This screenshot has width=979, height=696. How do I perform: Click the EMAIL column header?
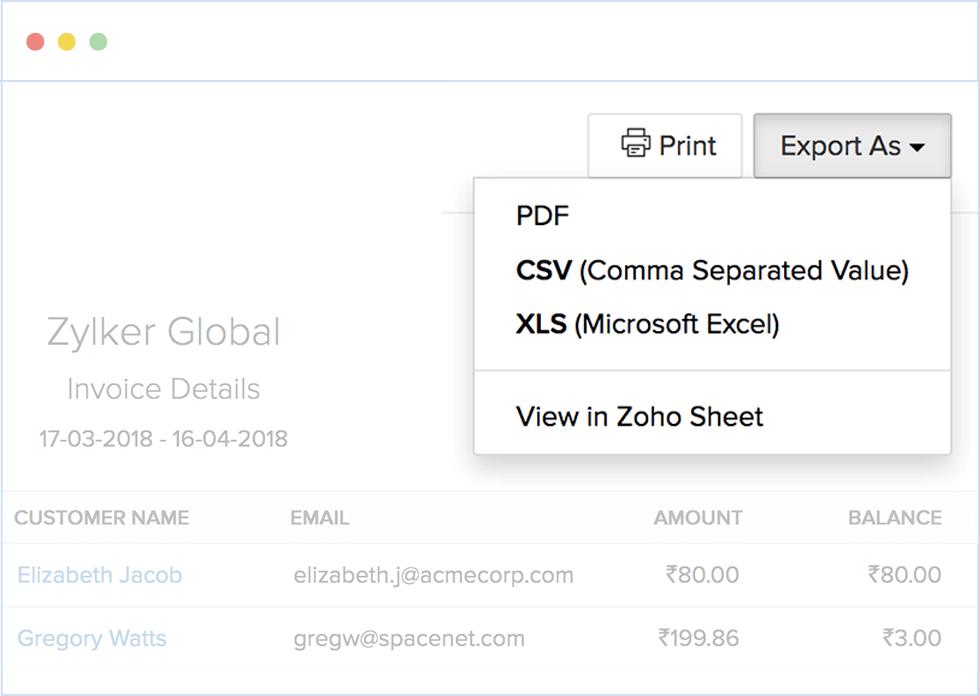(319, 518)
